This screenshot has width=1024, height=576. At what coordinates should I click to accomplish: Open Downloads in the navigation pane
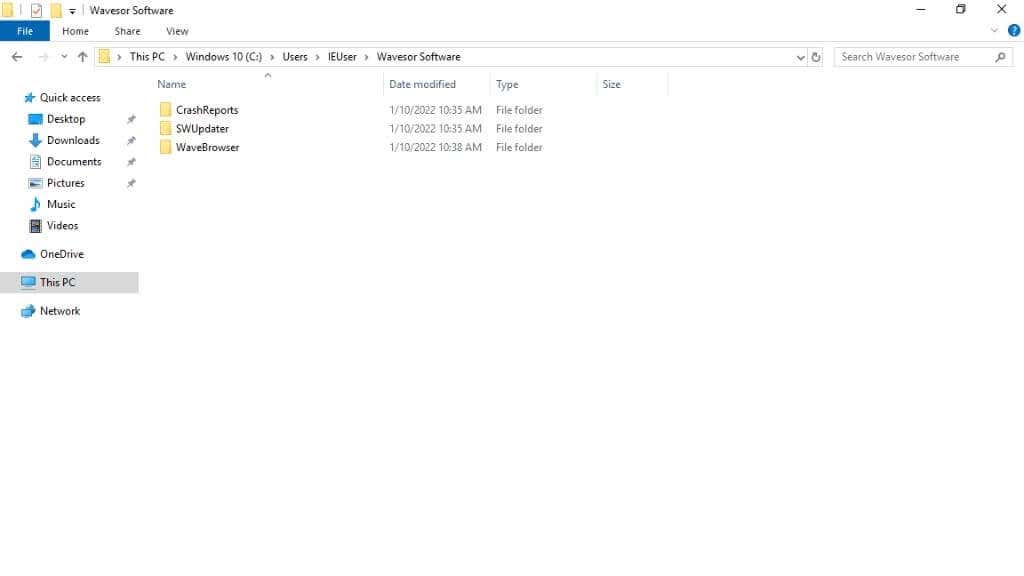[x=73, y=140]
